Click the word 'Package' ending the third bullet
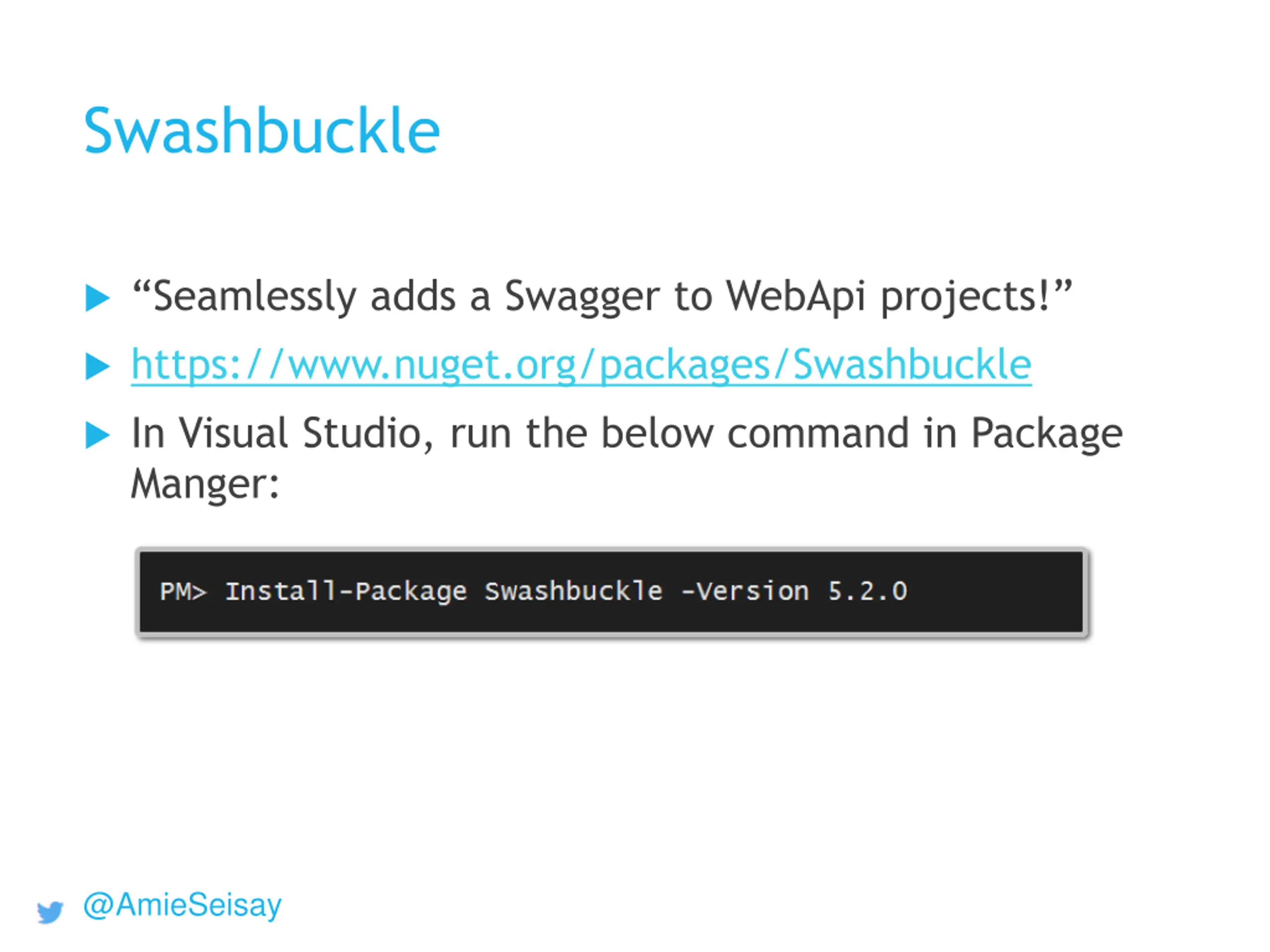Screen dimensions: 1270x952 1047,434
